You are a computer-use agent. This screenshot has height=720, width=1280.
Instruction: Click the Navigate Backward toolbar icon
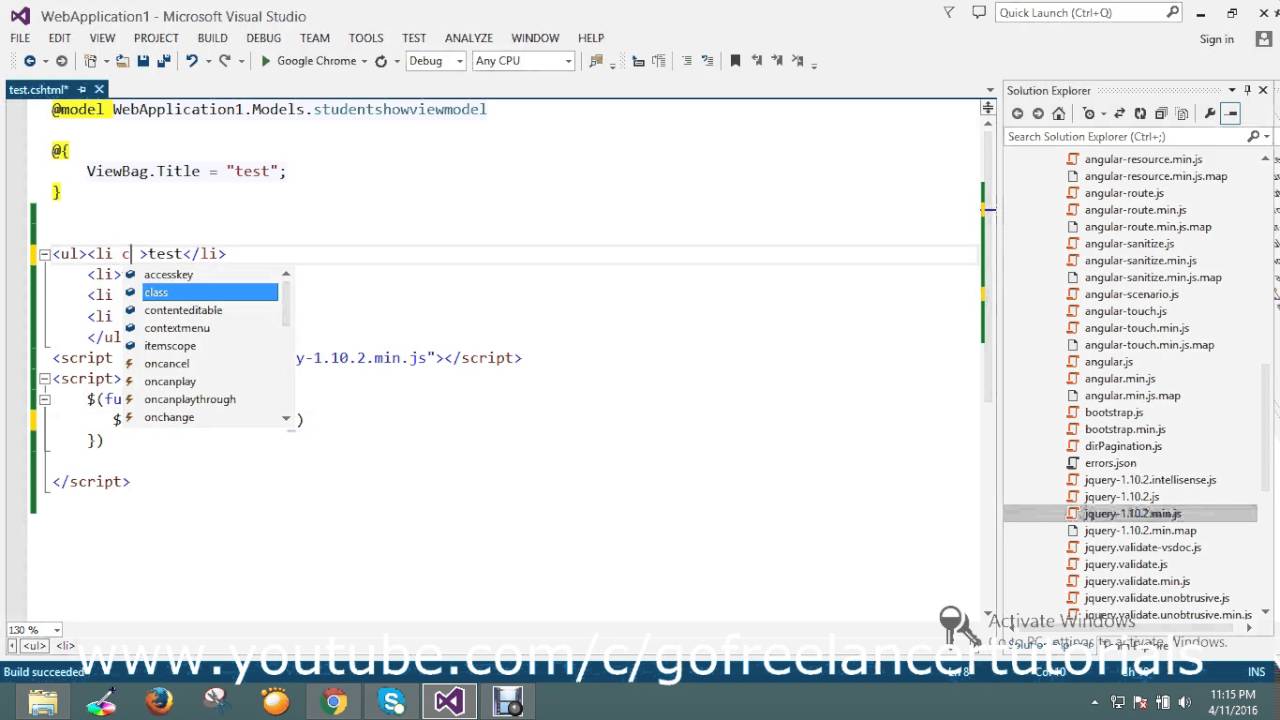[x=29, y=61]
